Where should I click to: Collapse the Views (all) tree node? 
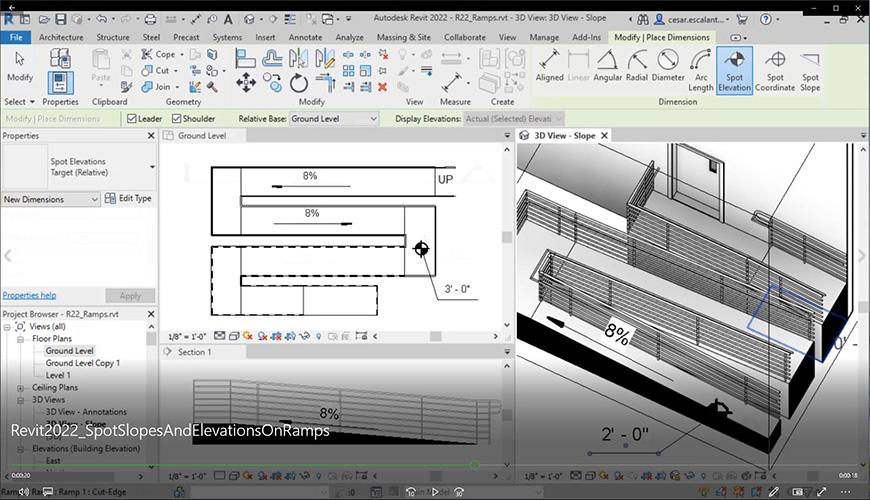coord(7,327)
